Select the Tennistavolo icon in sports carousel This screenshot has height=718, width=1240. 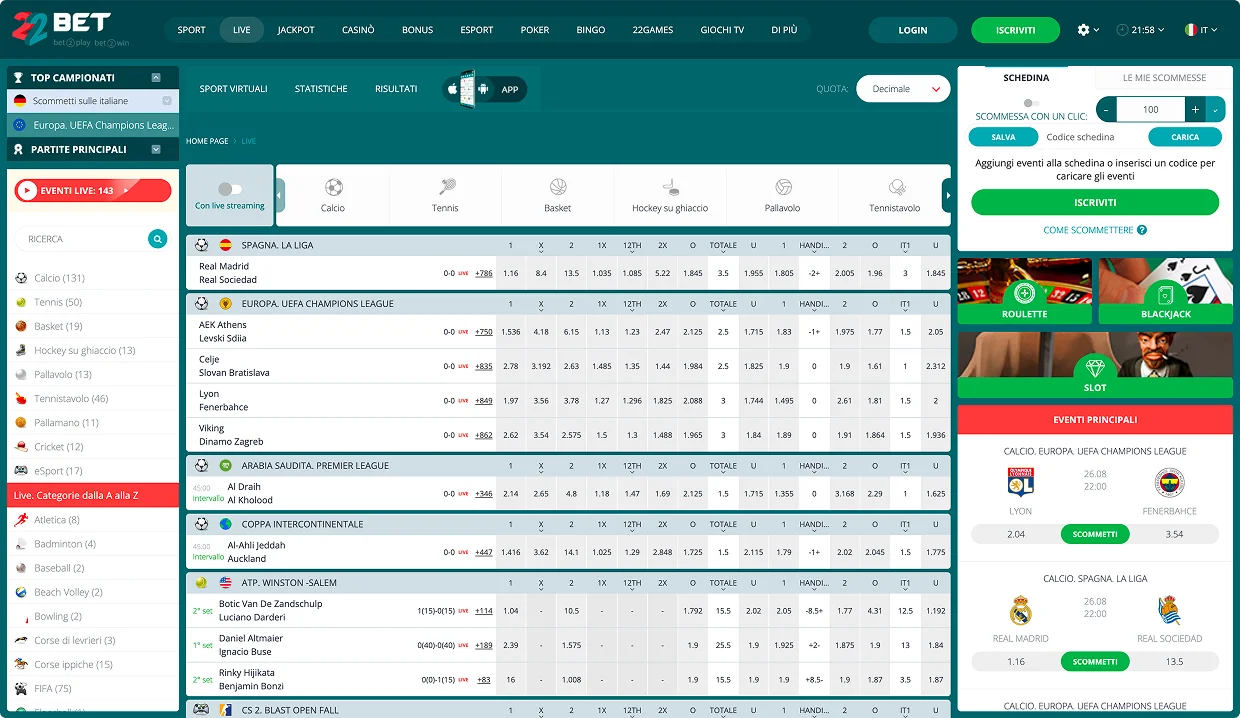click(x=896, y=187)
